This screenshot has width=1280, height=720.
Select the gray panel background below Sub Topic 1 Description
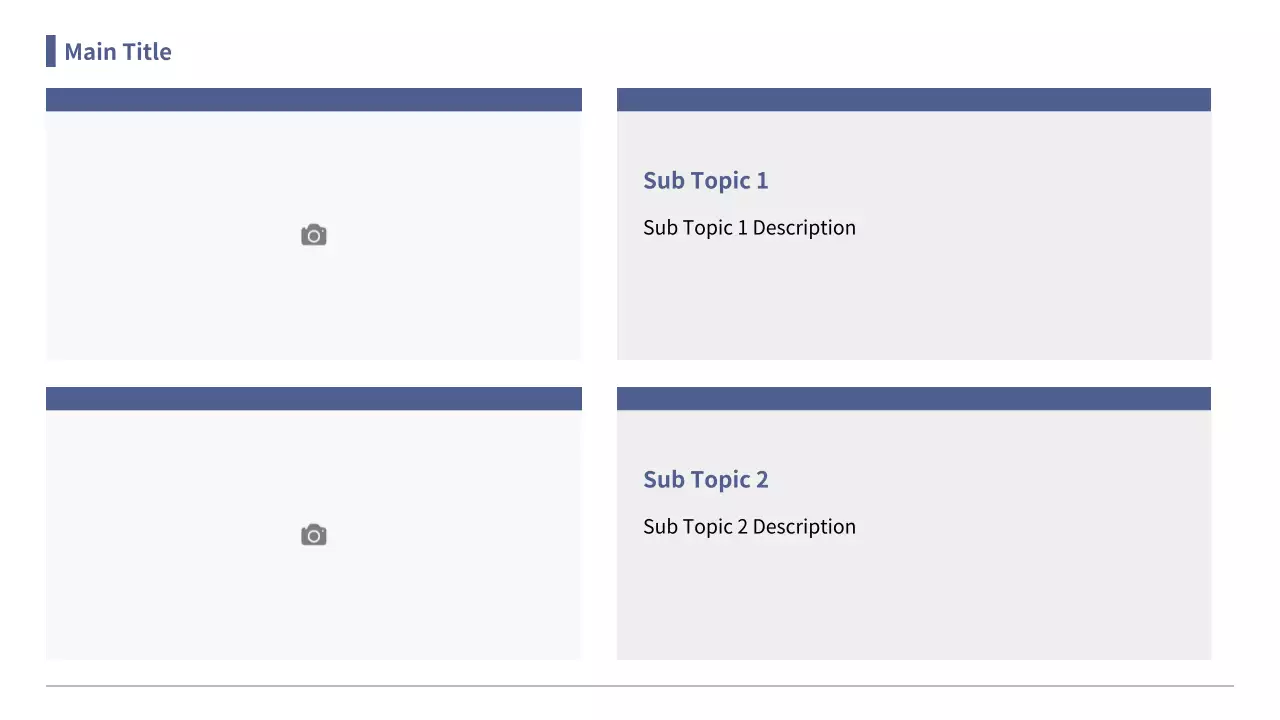[x=913, y=305]
